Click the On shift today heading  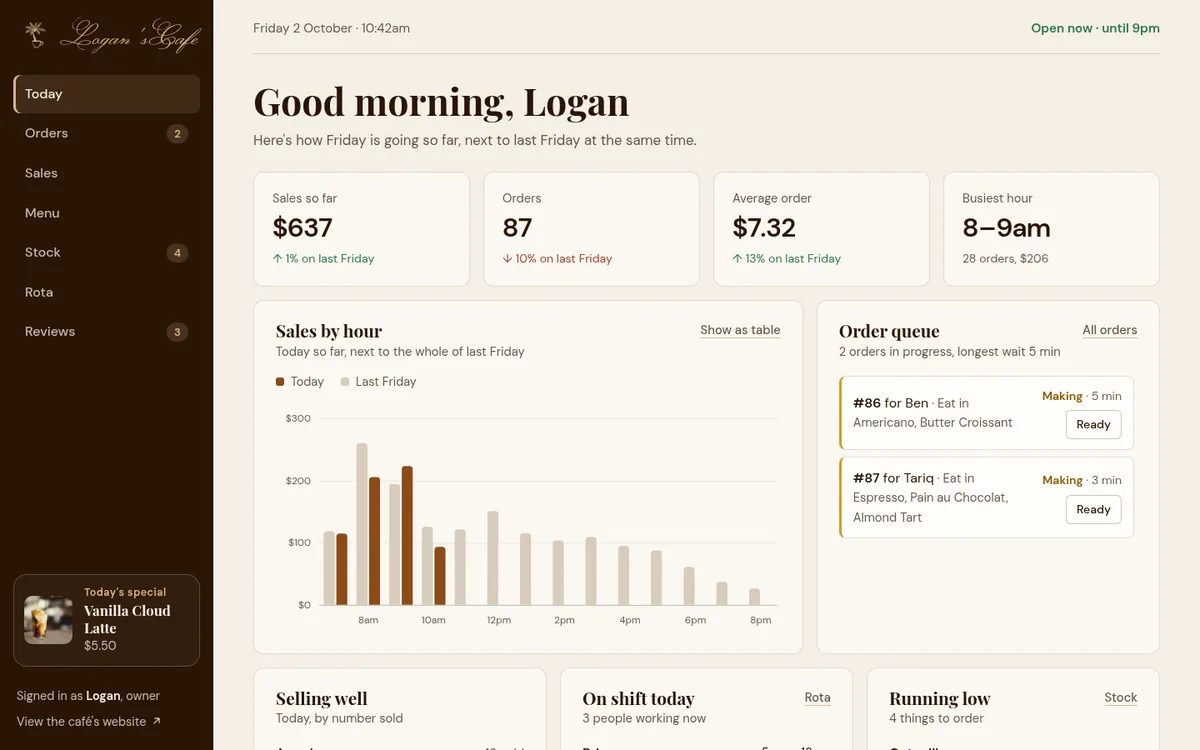coord(638,699)
